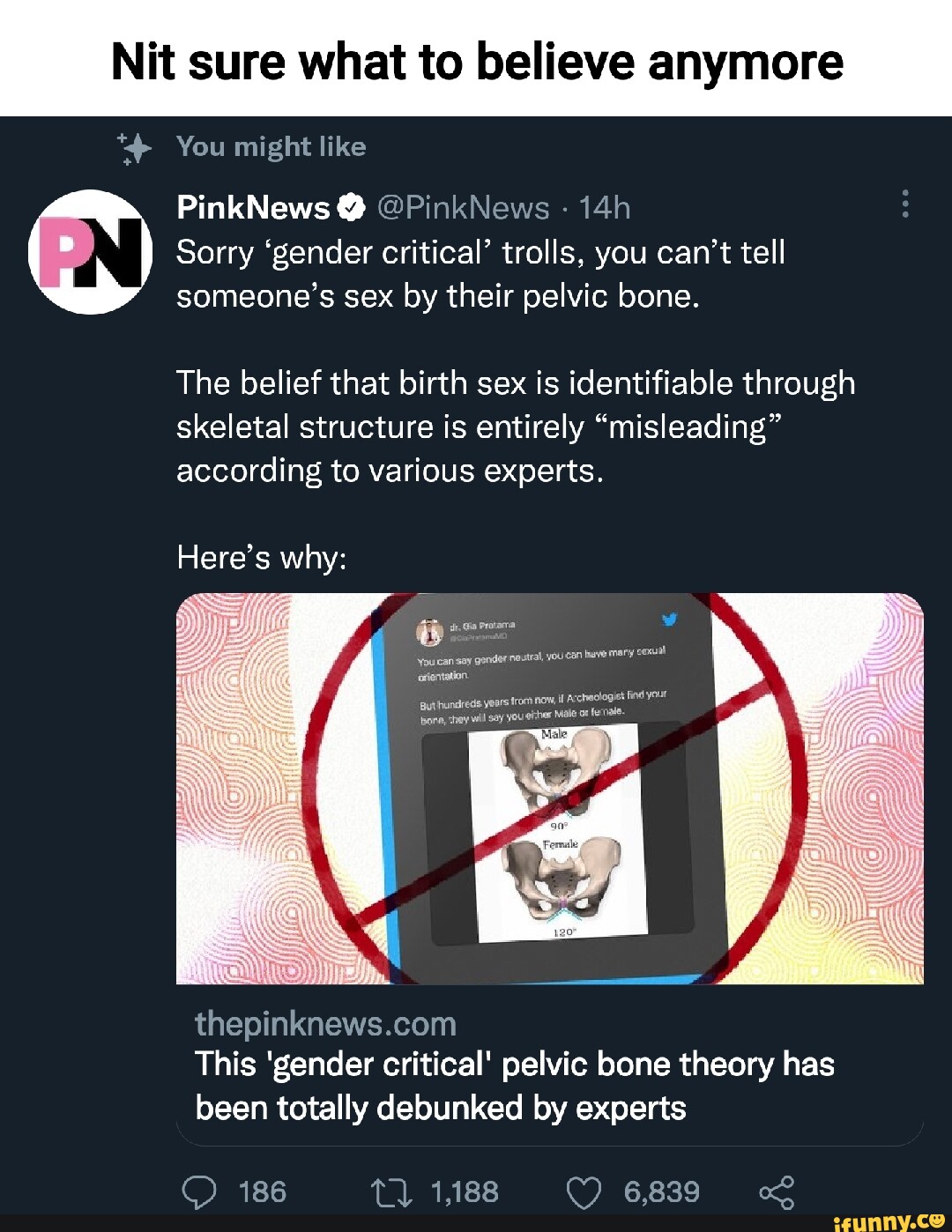Click the 6,839 likes count
The image size is (952, 1232).
pyautogui.click(x=661, y=1192)
